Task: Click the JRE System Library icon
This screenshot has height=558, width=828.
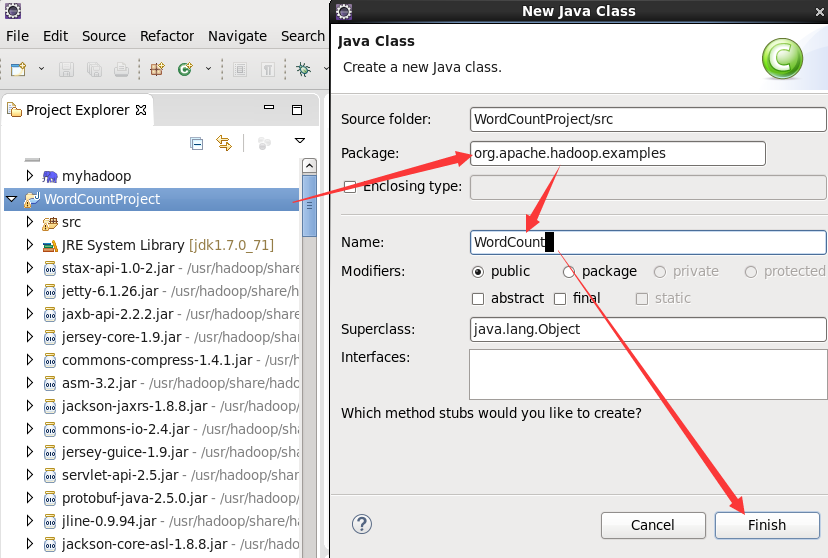Action: [50, 245]
